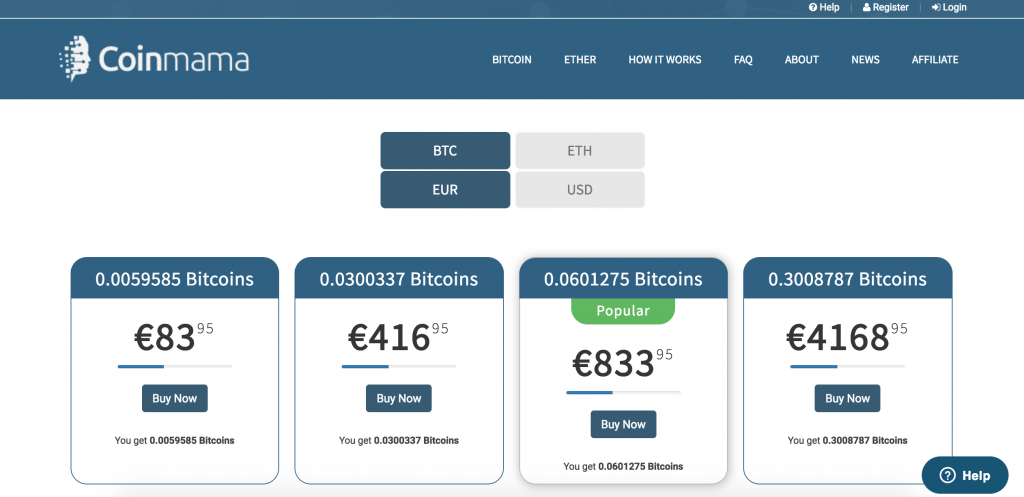Buy Now for €83.95 package
The height and width of the screenshot is (497, 1024).
[x=174, y=398]
